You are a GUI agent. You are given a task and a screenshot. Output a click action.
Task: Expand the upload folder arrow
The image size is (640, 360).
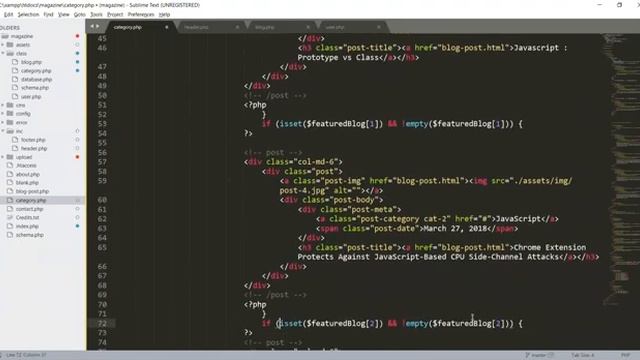click(x=2, y=157)
